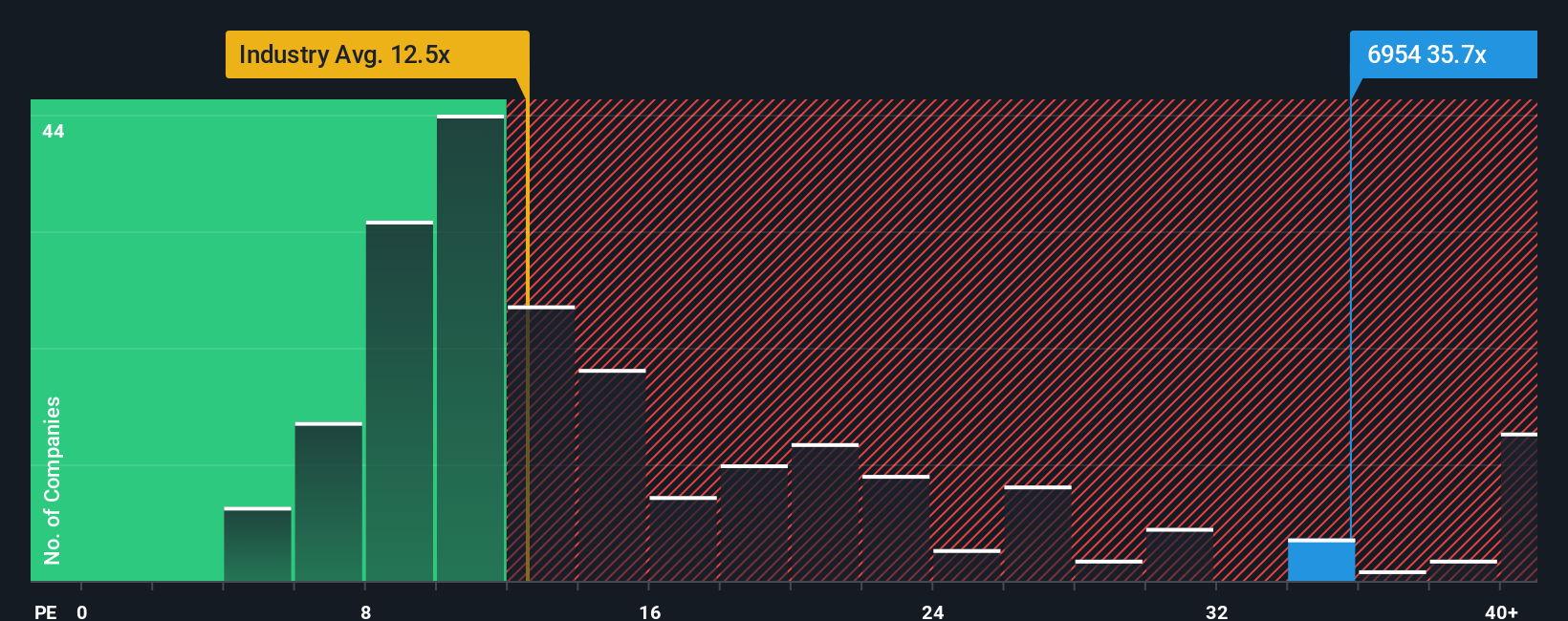Click the '44' peak value label
This screenshot has width=1568, height=621.
pos(54,131)
